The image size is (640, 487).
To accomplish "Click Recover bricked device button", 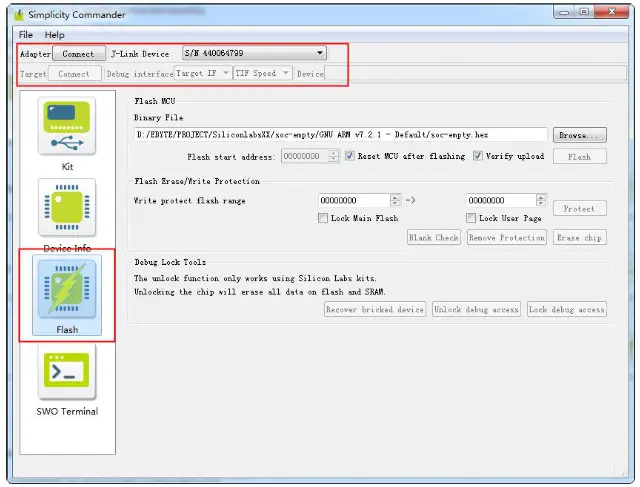I will point(375,309).
